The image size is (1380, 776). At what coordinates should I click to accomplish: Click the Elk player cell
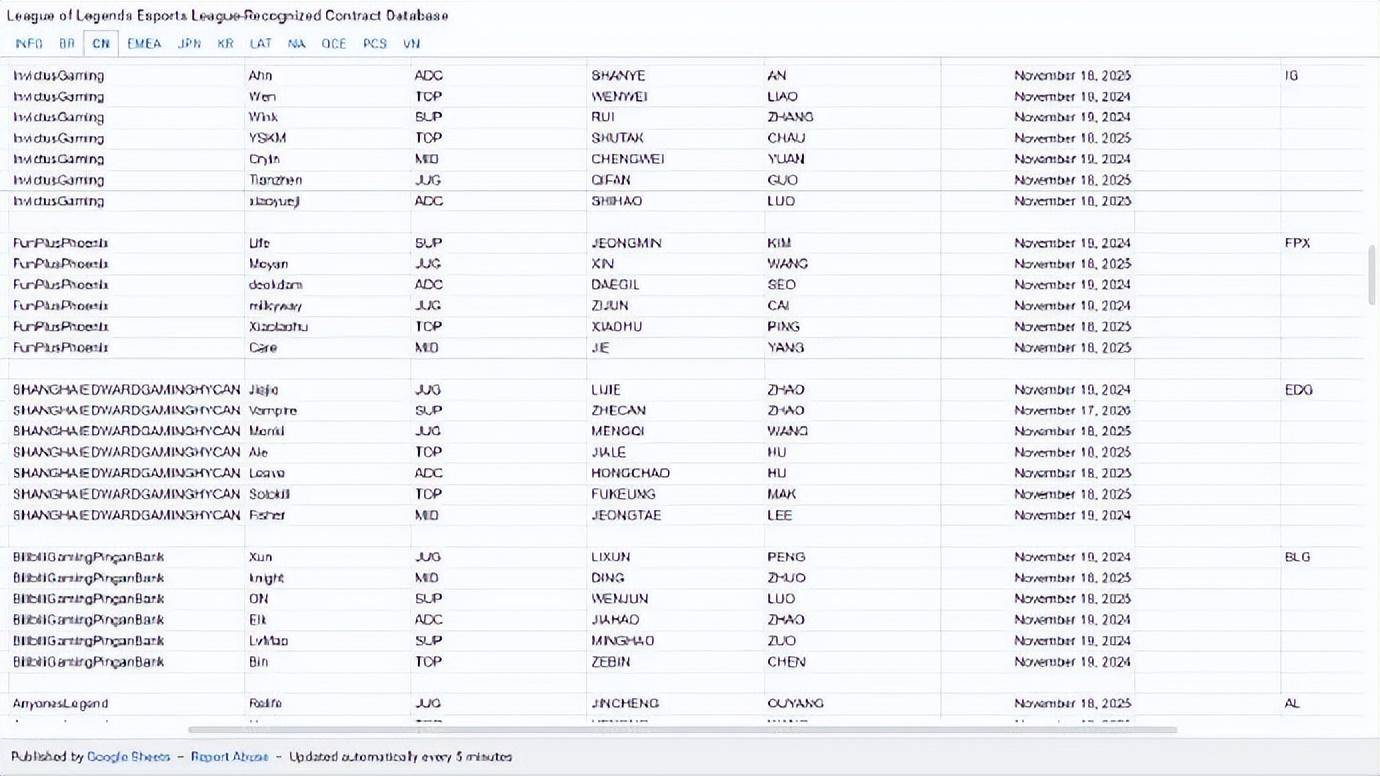point(328,620)
